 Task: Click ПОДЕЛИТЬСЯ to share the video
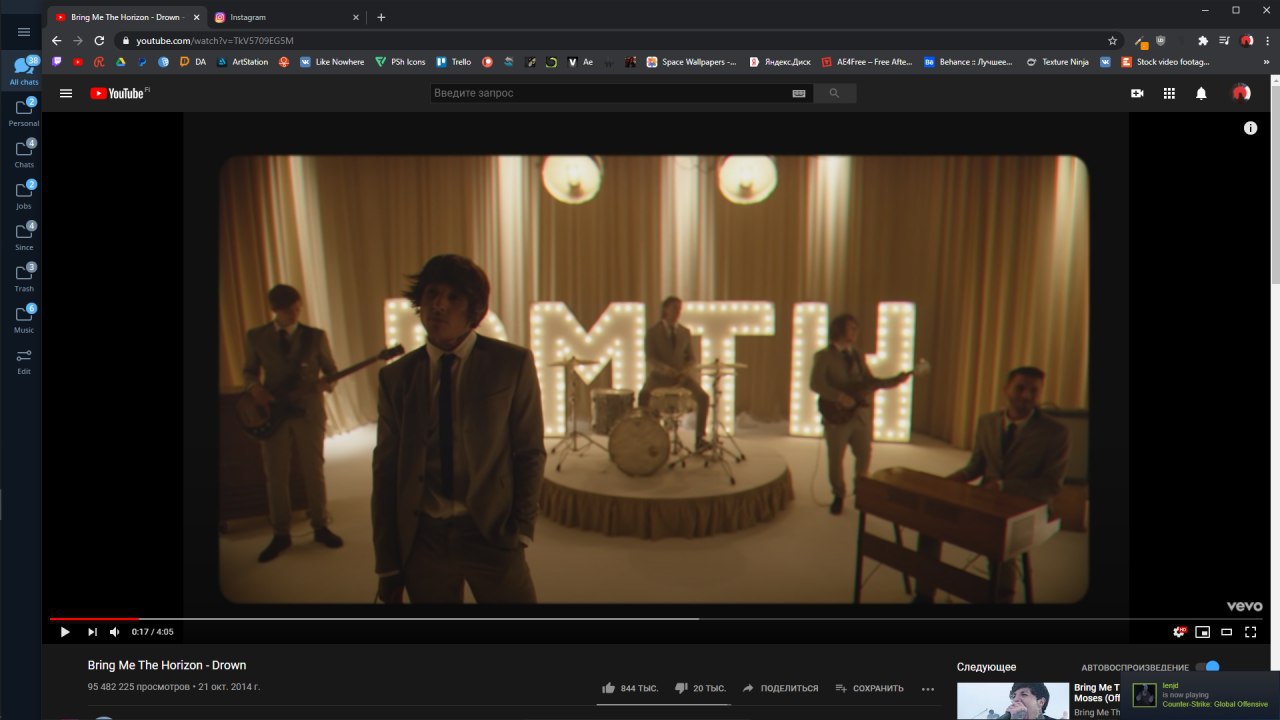pos(780,688)
